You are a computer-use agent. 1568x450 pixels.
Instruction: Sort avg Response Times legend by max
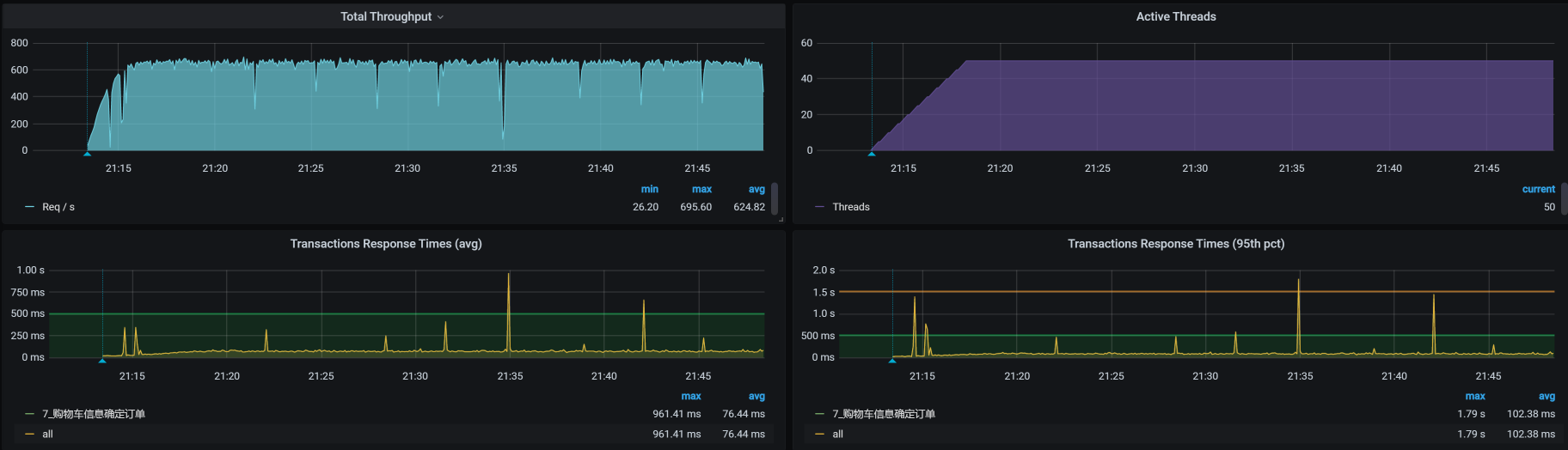691,396
